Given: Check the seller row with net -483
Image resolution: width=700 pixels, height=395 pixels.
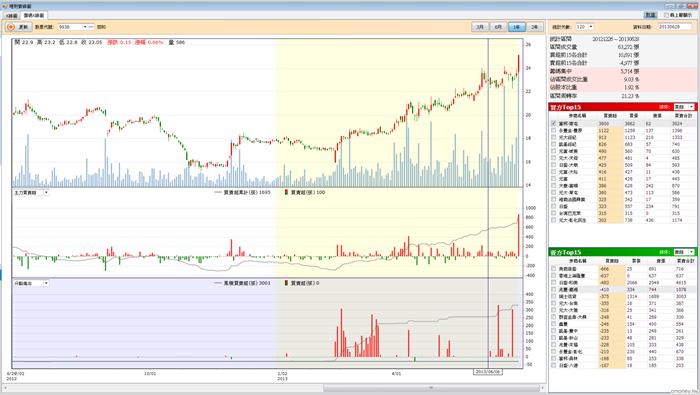Looking at the screenshot, I should pyautogui.click(x=554, y=283).
